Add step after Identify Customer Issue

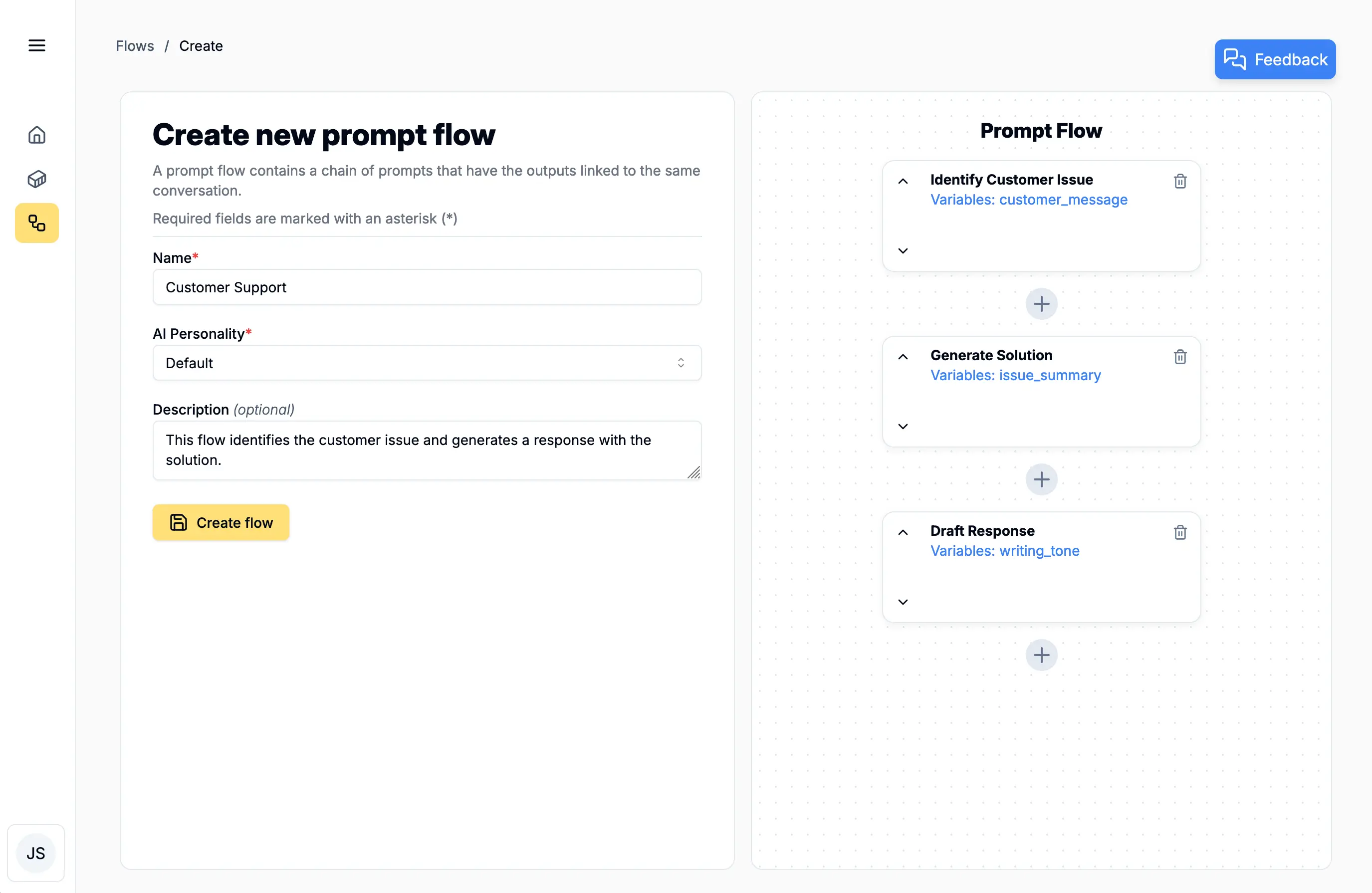tap(1041, 304)
